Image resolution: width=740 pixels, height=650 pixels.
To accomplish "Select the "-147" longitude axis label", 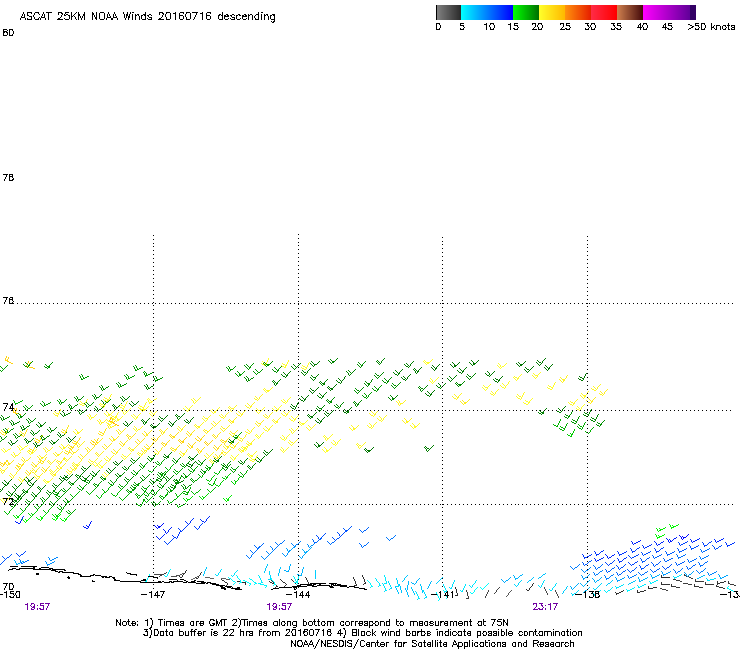I will pyautogui.click(x=153, y=595).
